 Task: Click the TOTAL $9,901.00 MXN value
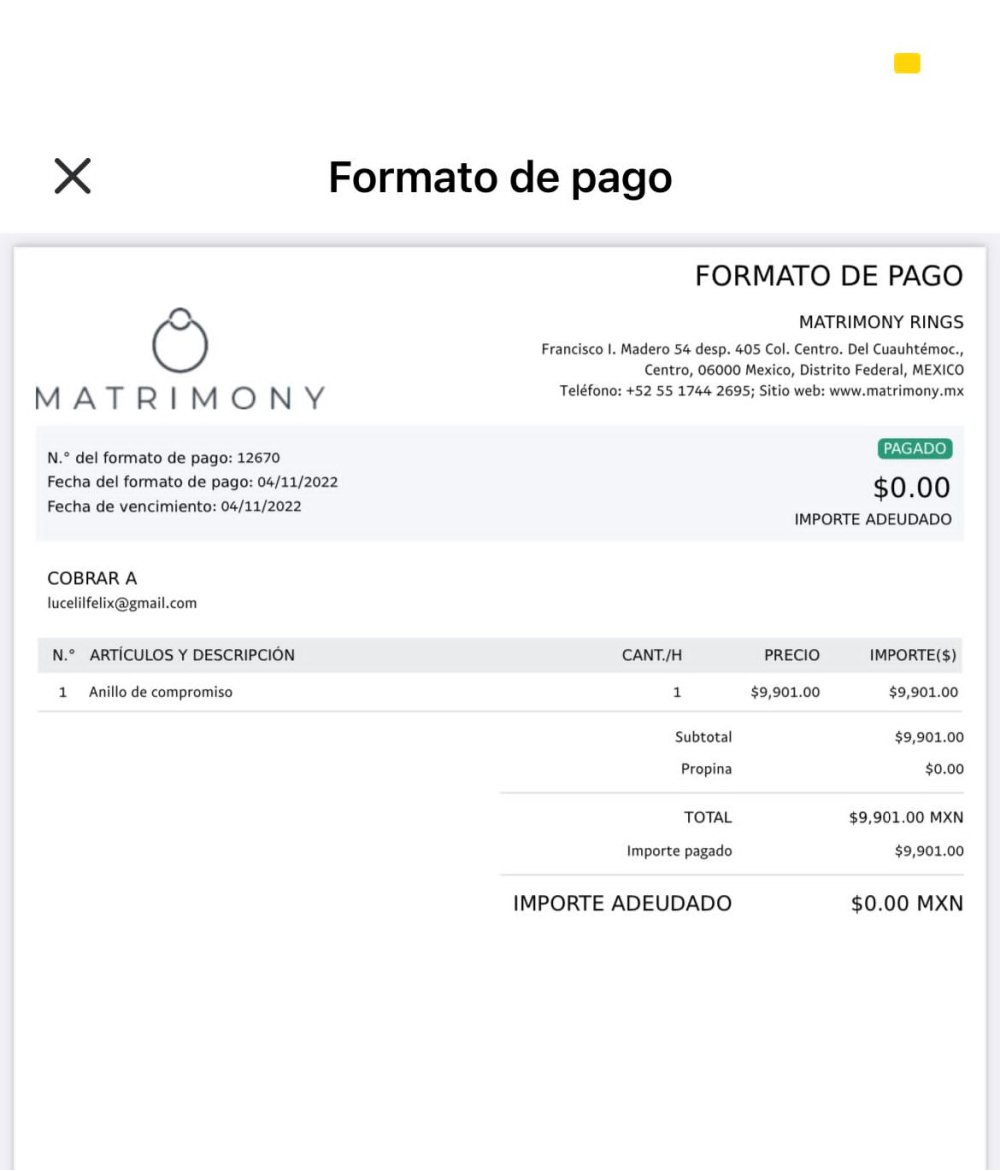point(906,817)
